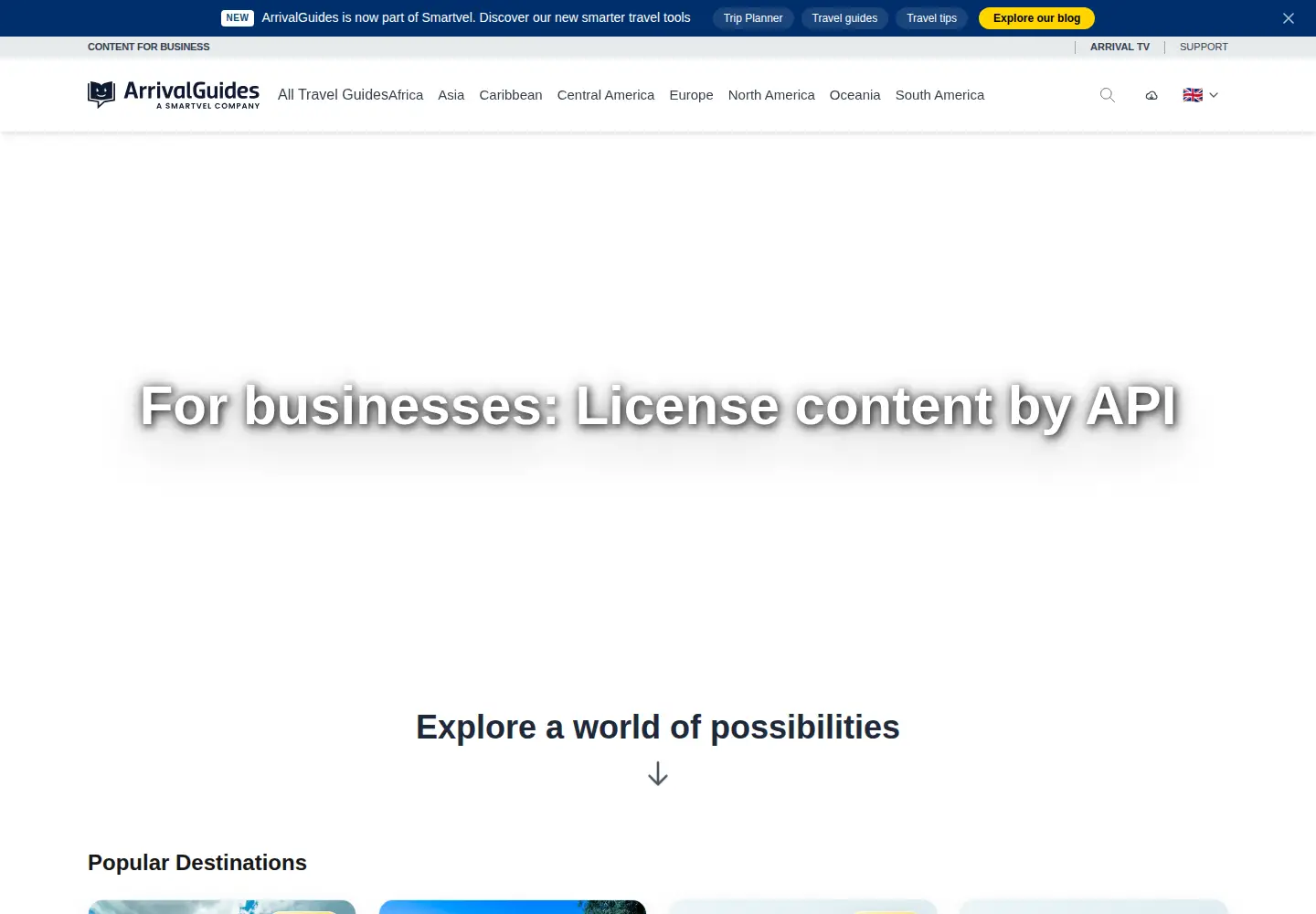Select Caribbean in the navigation

pyautogui.click(x=511, y=95)
